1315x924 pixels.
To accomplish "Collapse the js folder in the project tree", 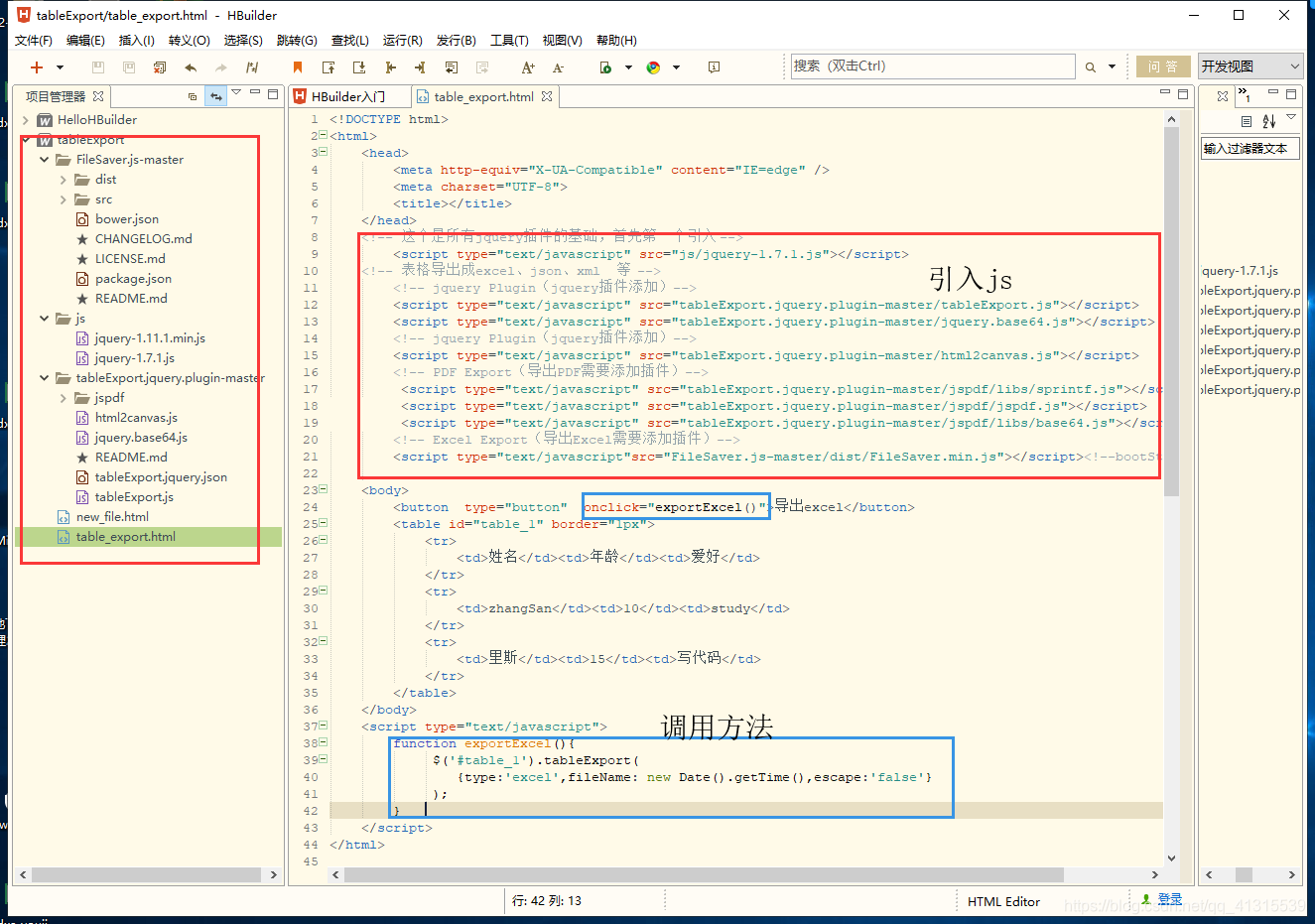I will (x=45, y=319).
